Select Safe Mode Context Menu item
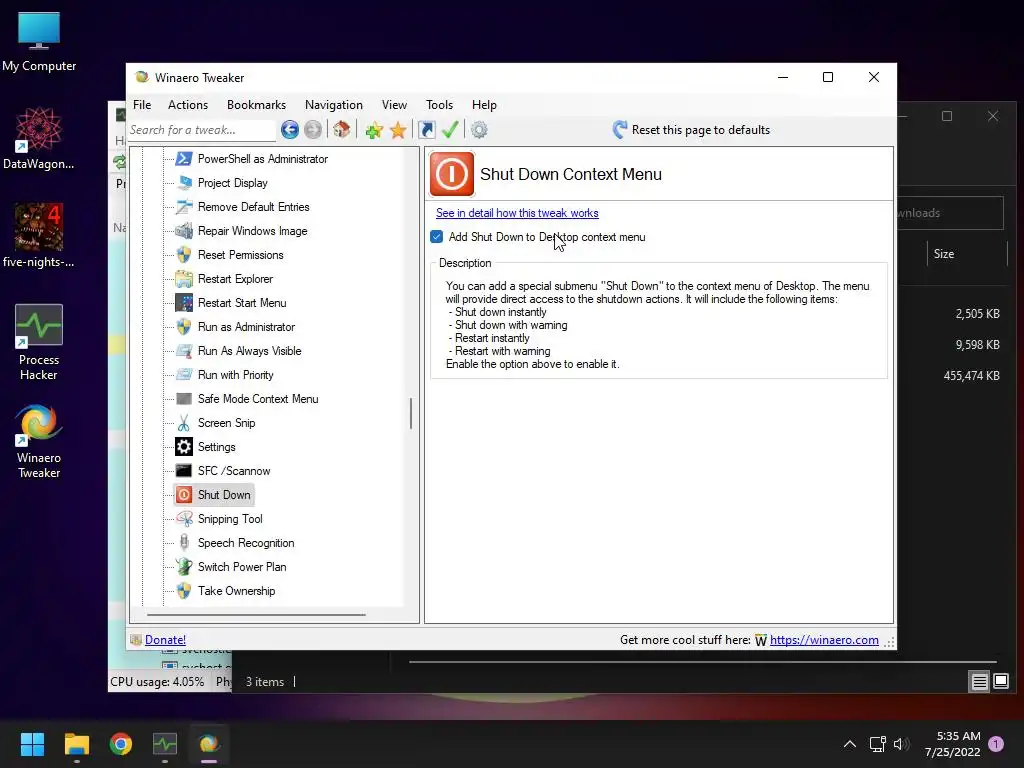 pyautogui.click(x=258, y=399)
